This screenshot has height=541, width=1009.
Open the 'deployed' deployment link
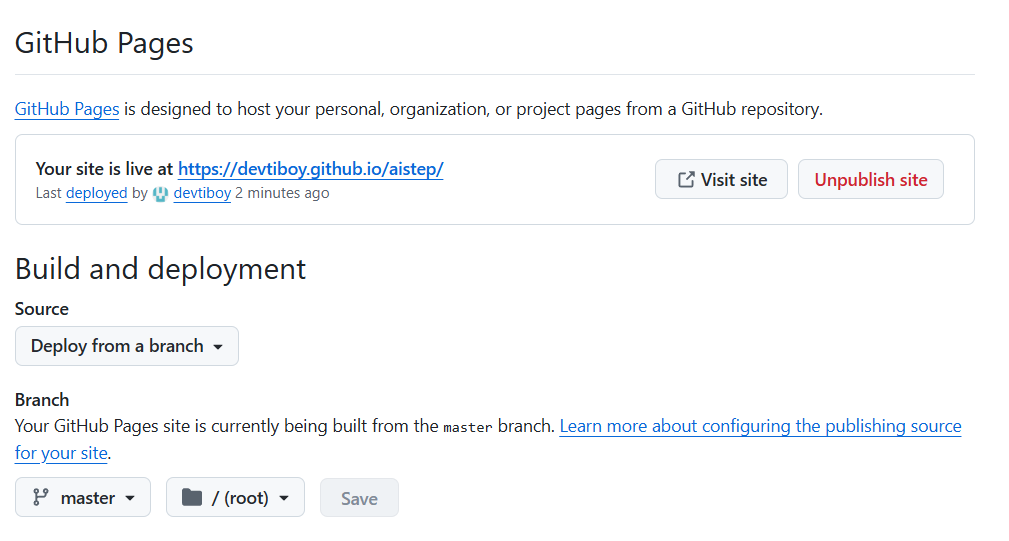[97, 193]
